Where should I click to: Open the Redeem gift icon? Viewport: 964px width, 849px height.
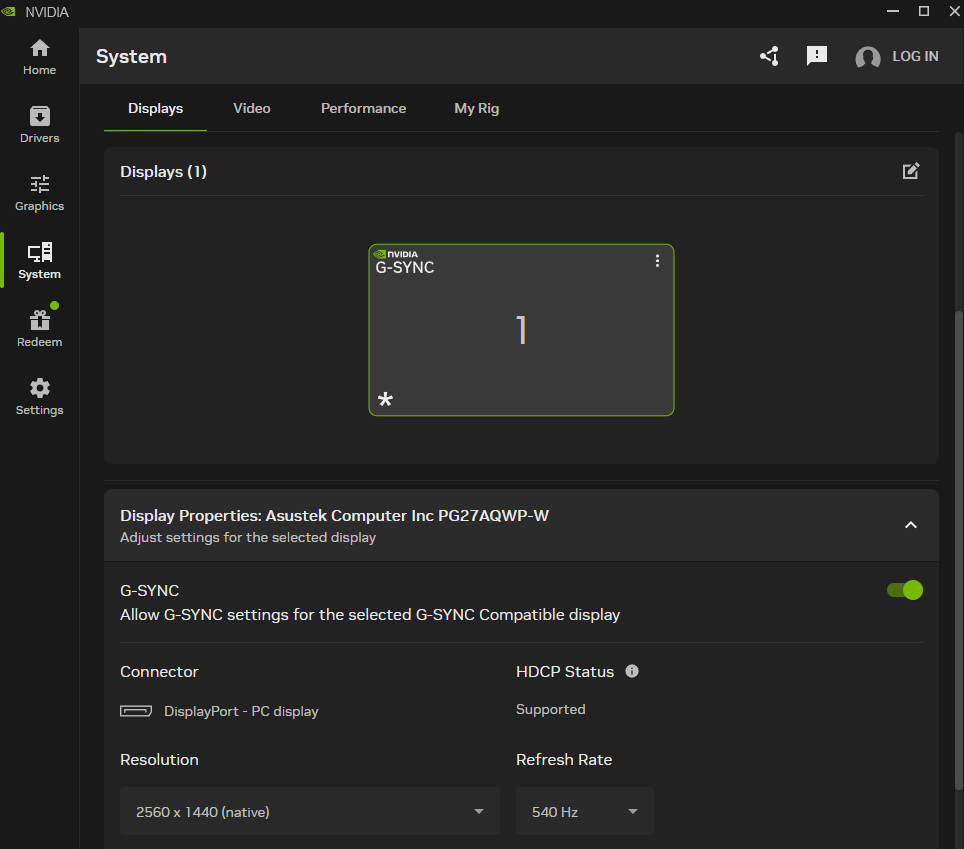coord(39,329)
